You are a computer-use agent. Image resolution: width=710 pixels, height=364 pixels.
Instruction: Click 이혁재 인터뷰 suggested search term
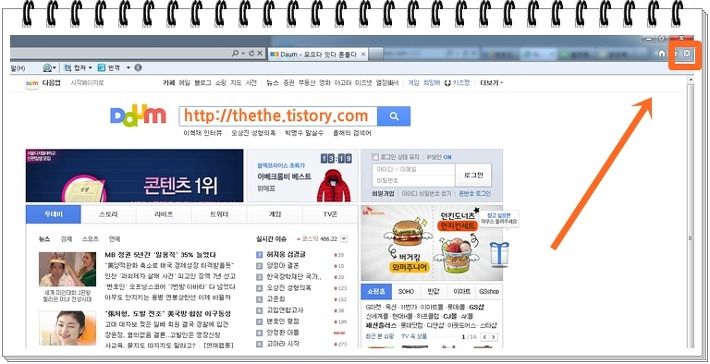(202, 133)
